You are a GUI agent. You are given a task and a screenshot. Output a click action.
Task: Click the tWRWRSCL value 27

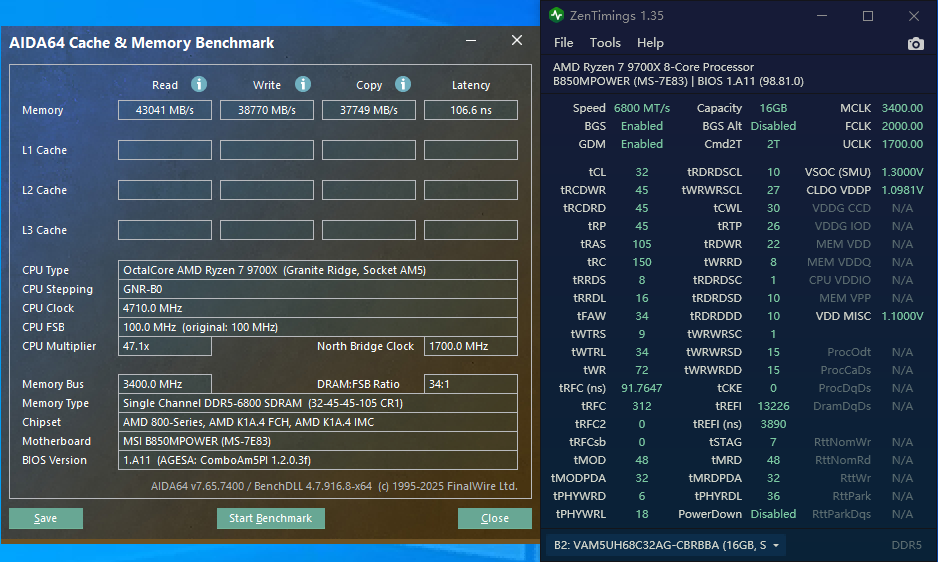[x=773, y=190]
